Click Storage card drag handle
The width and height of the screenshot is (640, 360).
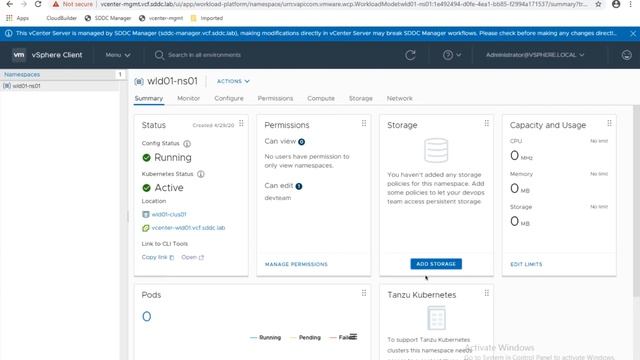[x=487, y=123]
